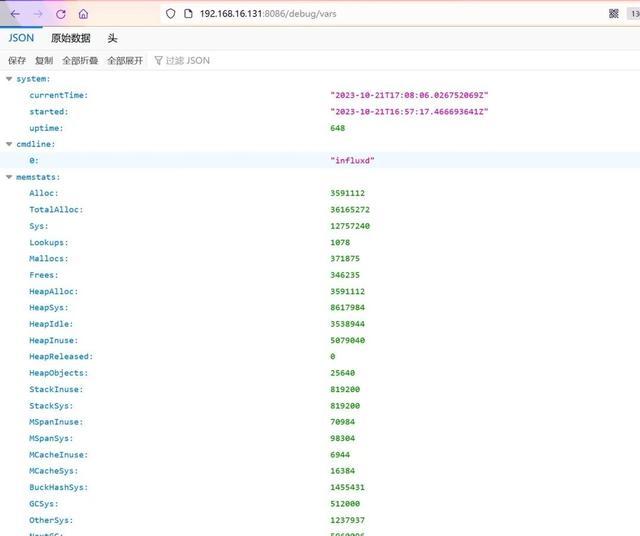Screen dimensions: 640x536
Task: Select the BuckHashSys key
Action: (x=58, y=487)
